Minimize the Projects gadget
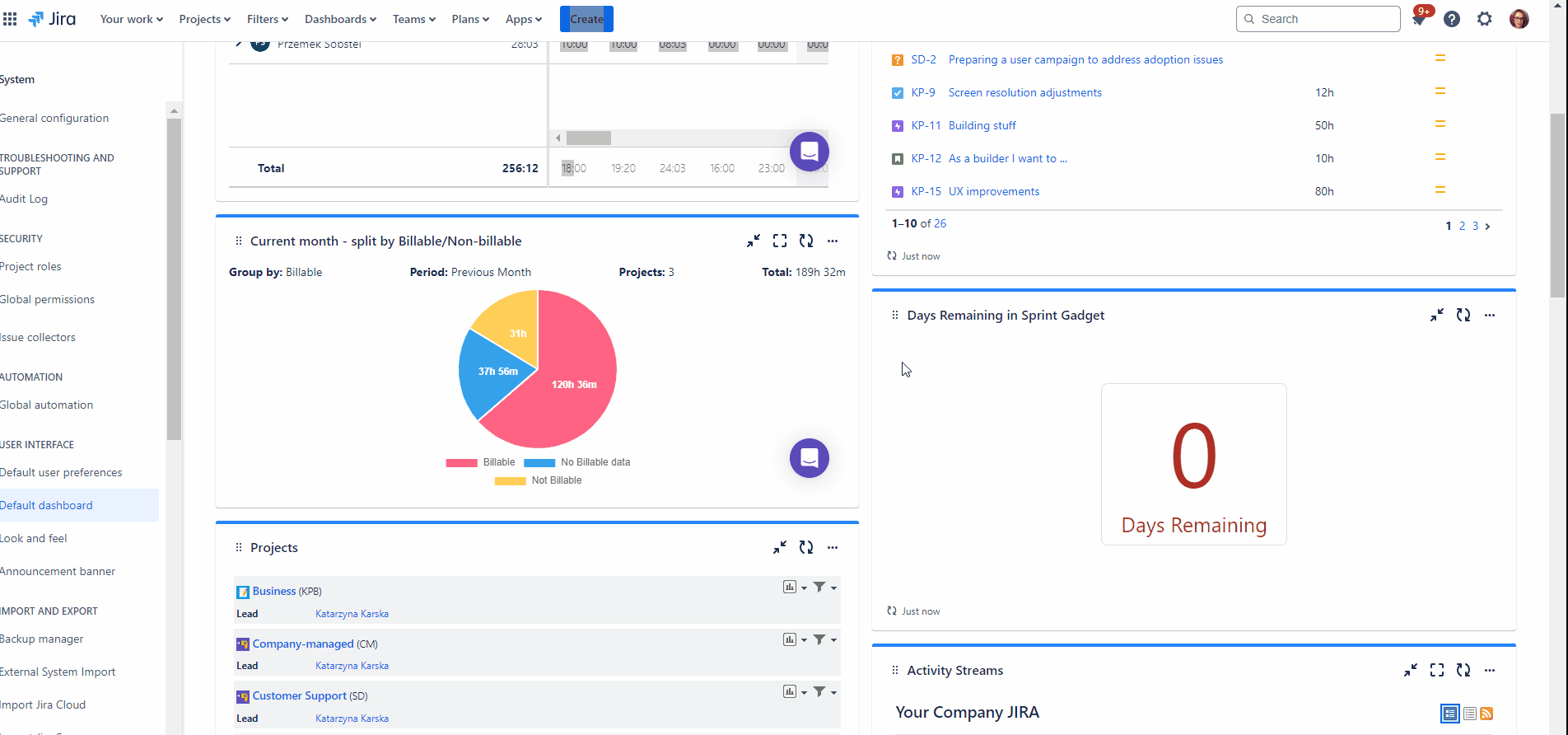The width and height of the screenshot is (1568, 735). pyautogui.click(x=779, y=548)
